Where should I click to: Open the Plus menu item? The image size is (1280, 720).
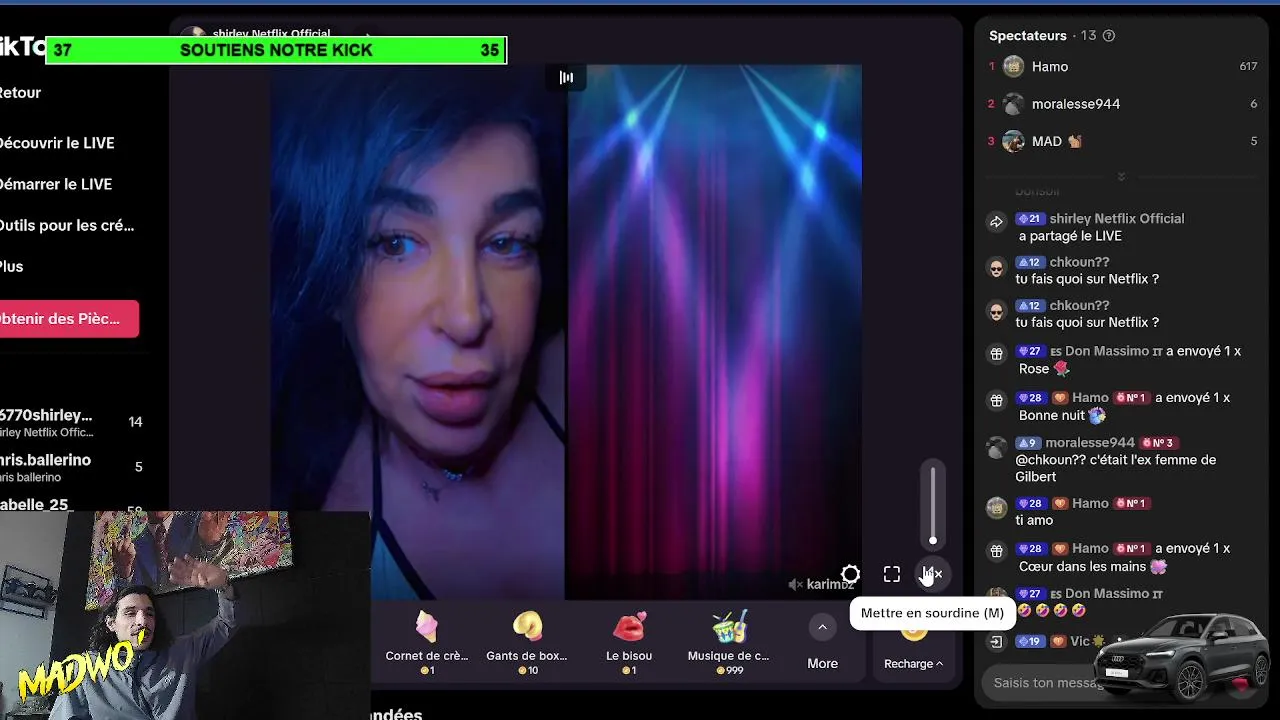point(12,266)
